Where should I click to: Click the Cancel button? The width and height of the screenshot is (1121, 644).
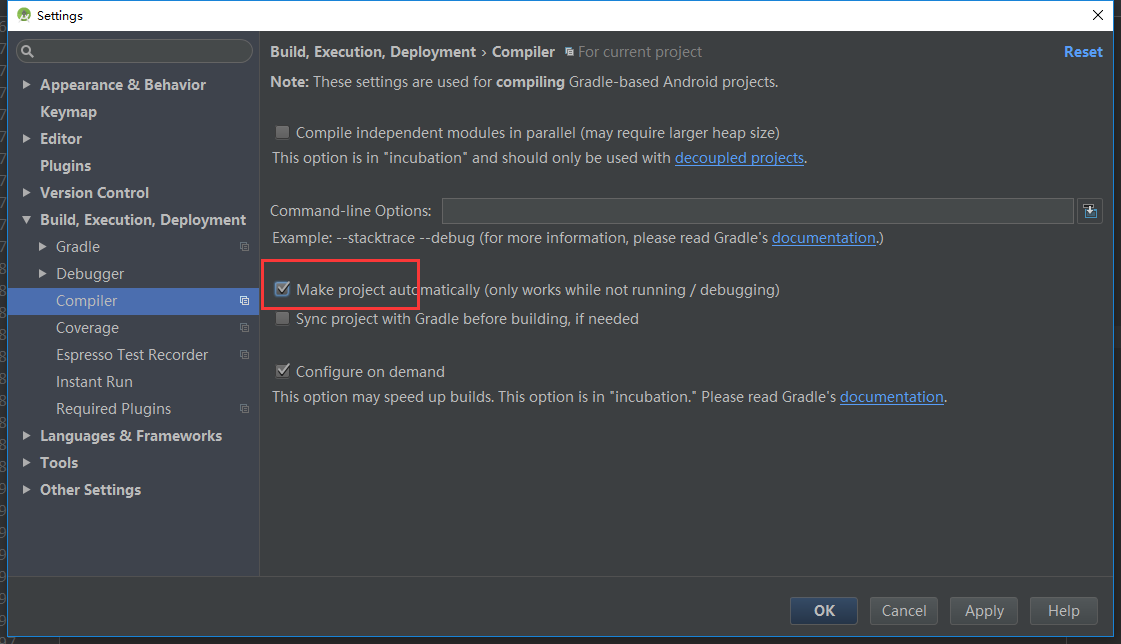coord(904,611)
